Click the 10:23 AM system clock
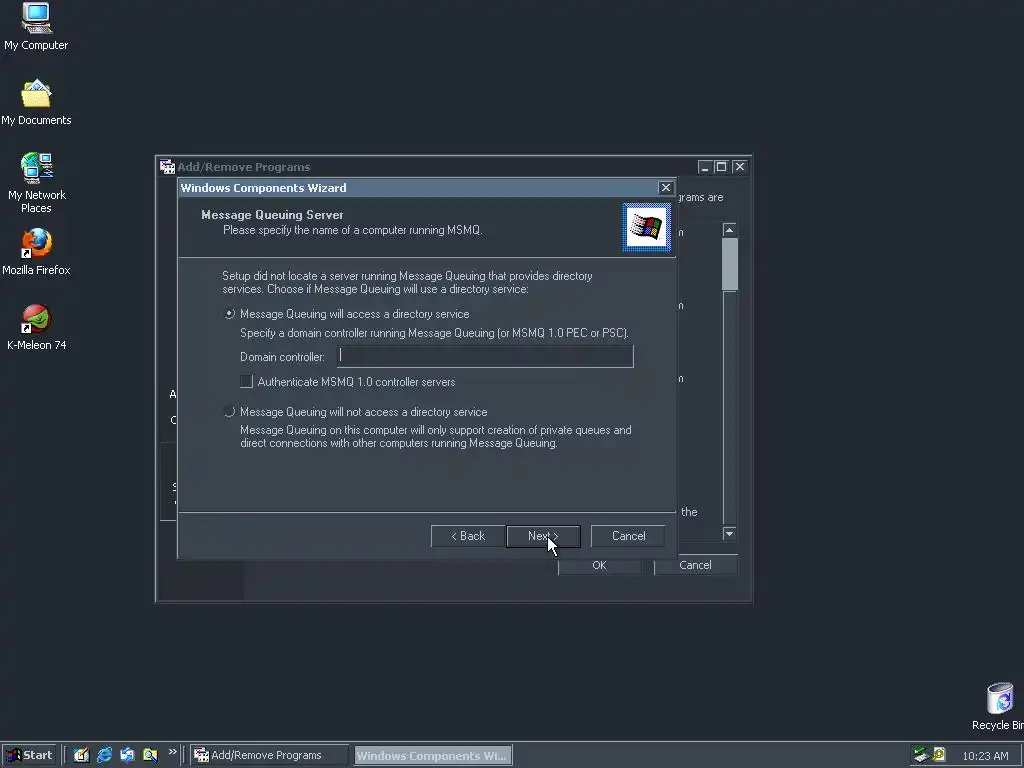 (985, 756)
